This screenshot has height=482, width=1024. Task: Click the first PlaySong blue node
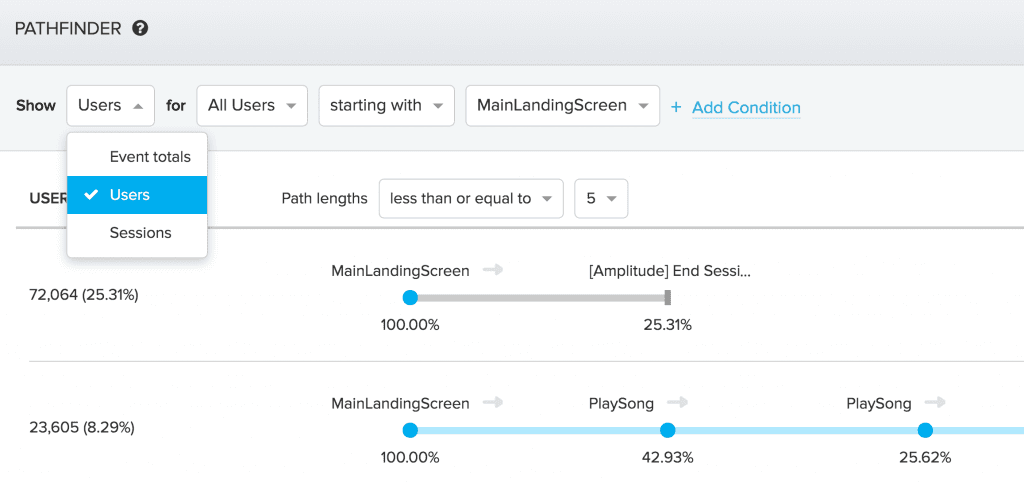point(667,430)
